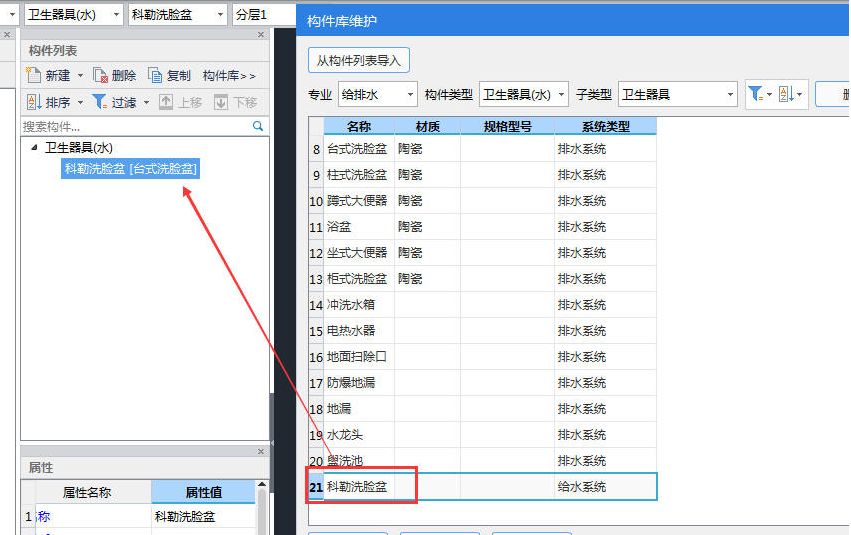Close the 属性 panel with its X

tap(261, 452)
